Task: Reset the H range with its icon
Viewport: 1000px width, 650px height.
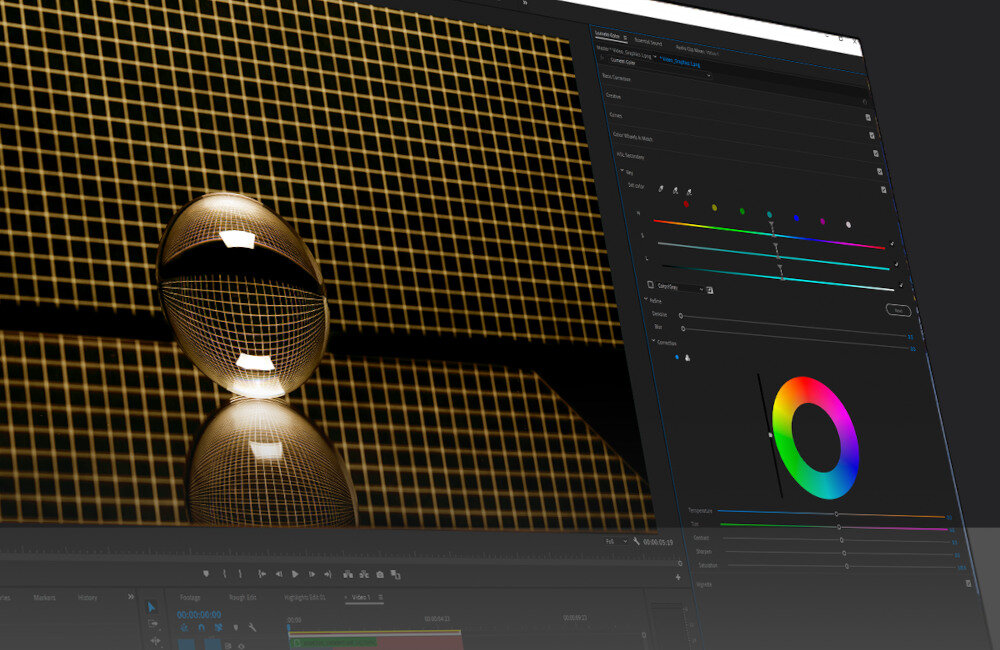Action: [x=892, y=244]
